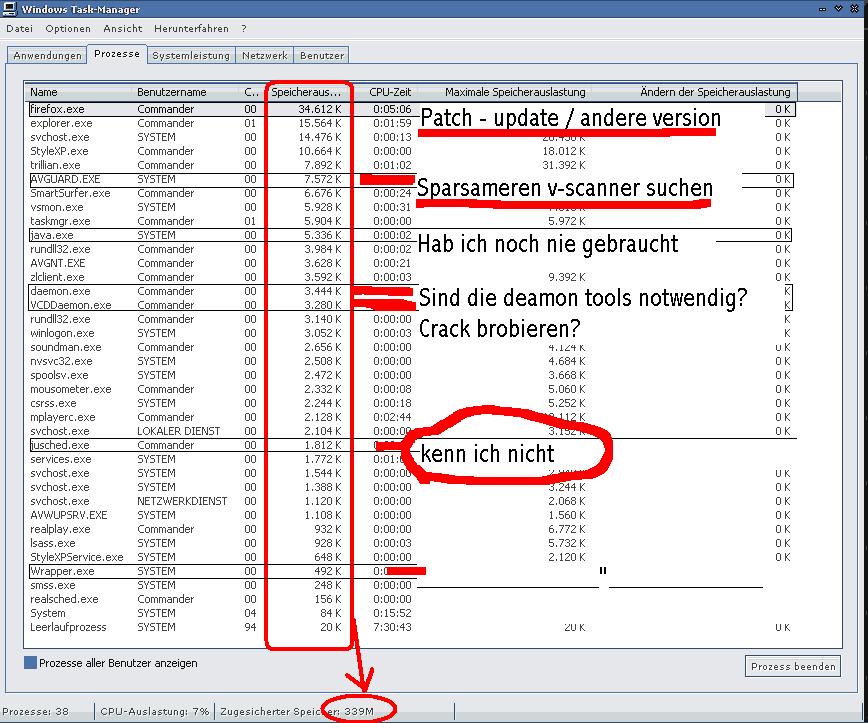Open the Datei menu
The height and width of the screenshot is (723, 868).
pos(19,28)
